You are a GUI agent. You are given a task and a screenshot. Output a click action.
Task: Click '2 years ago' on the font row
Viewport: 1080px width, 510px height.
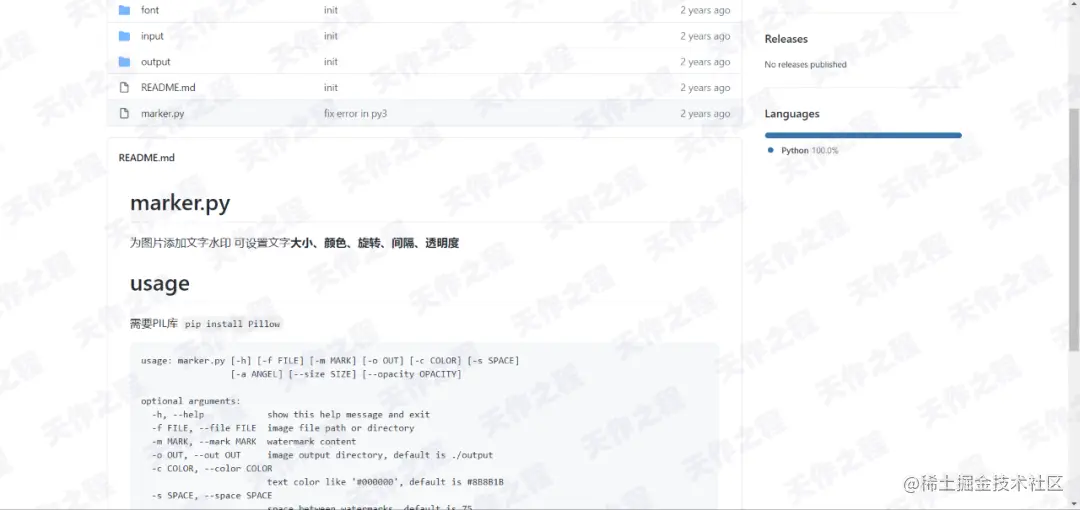pos(705,10)
